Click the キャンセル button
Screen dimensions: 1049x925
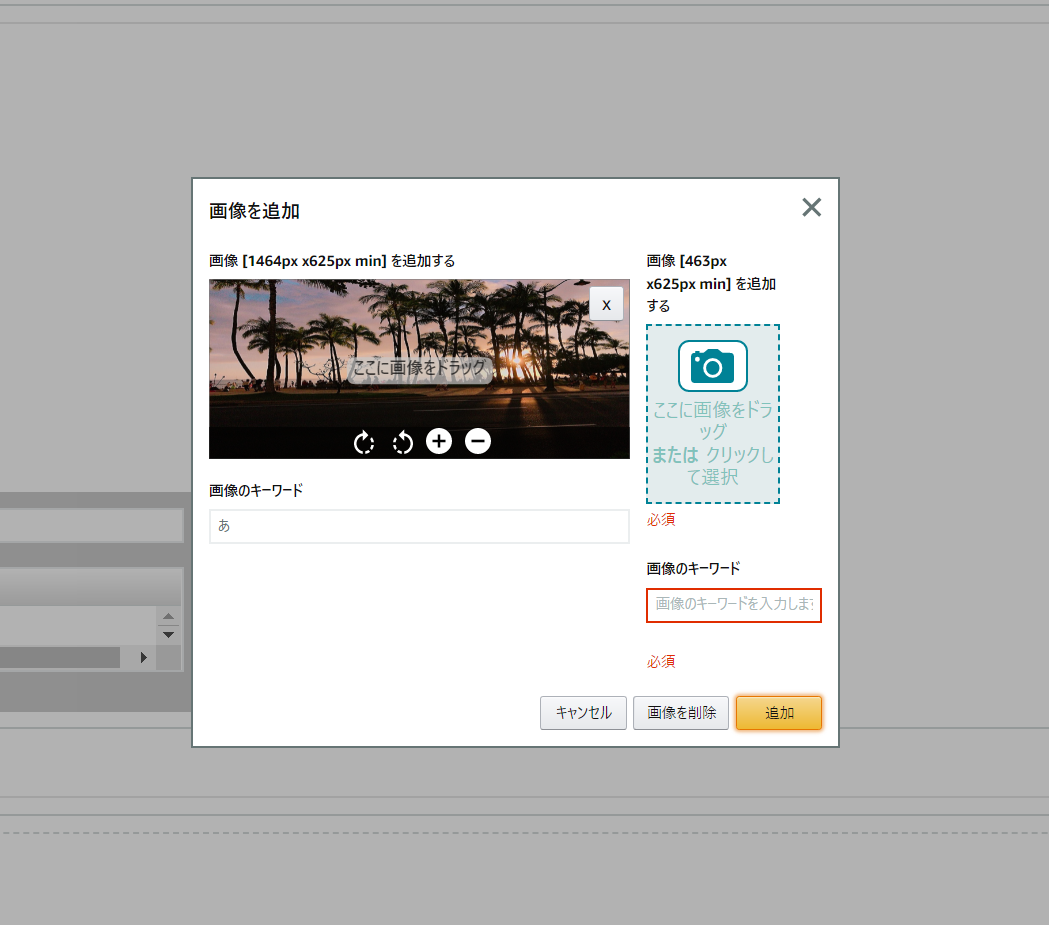click(x=583, y=713)
